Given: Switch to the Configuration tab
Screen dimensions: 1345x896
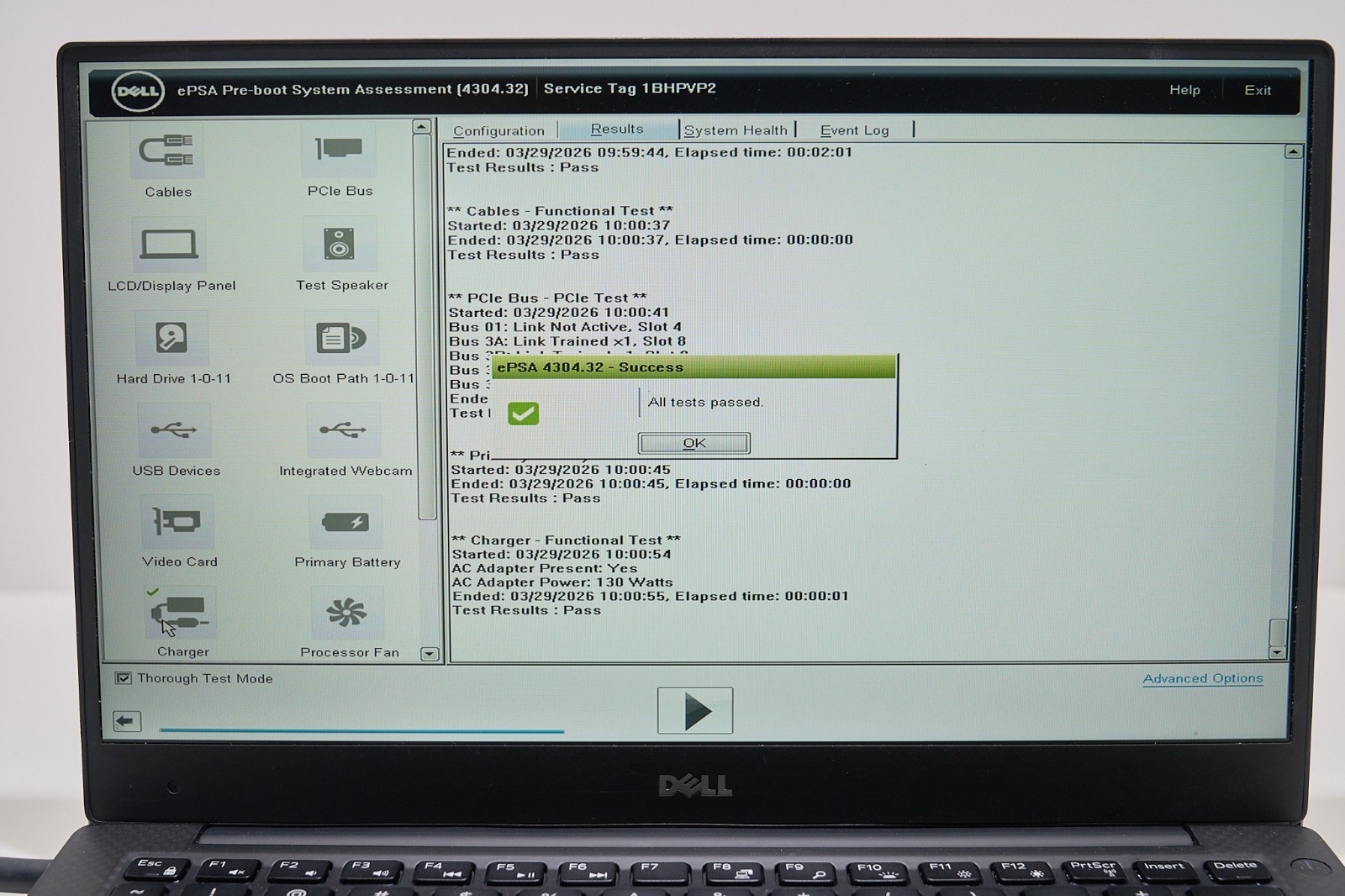Looking at the screenshot, I should [x=498, y=130].
